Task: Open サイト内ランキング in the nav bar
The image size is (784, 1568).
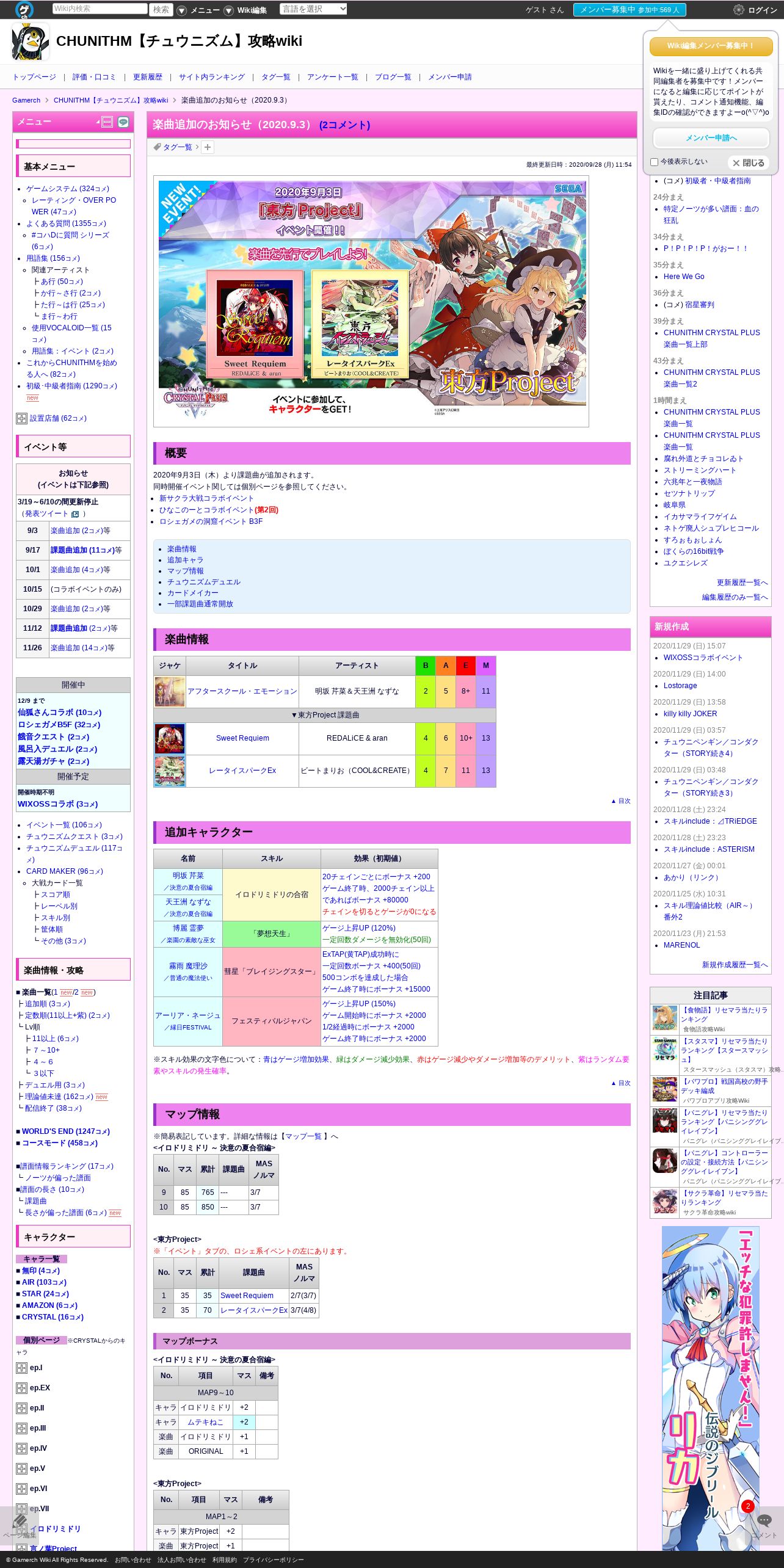Action: [x=212, y=77]
